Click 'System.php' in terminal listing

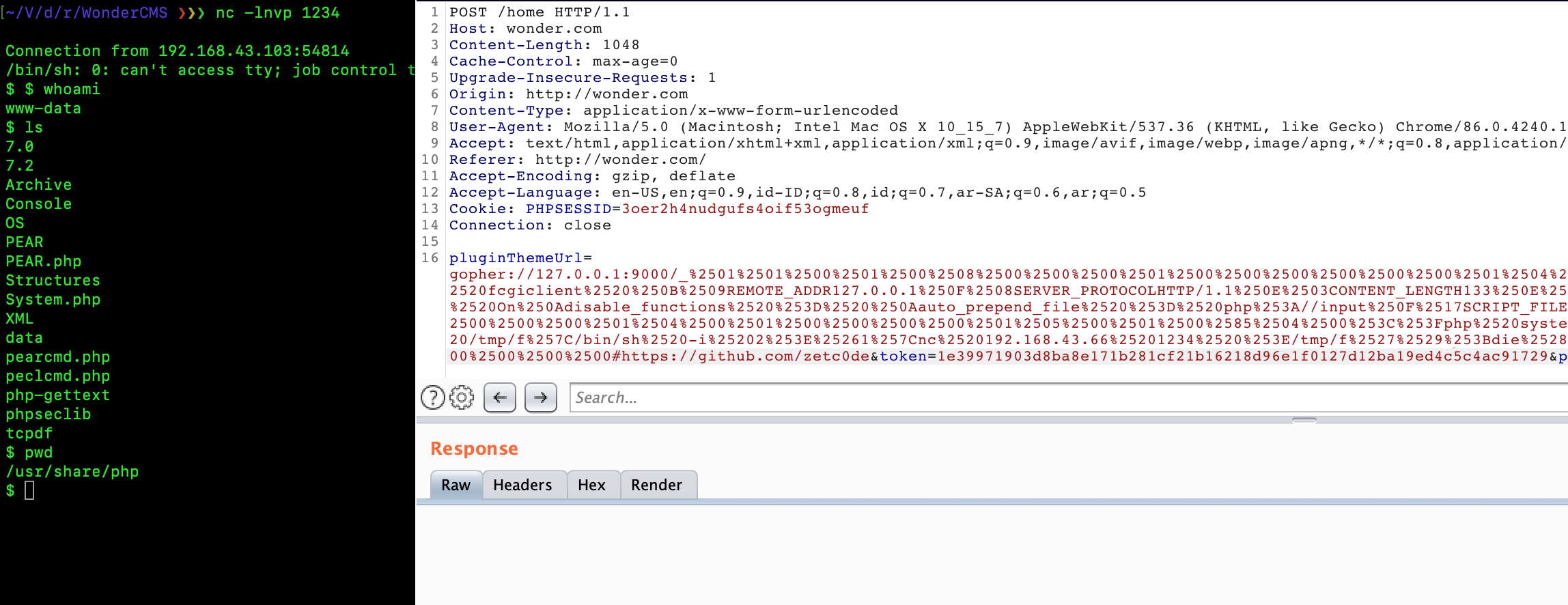[x=53, y=300]
